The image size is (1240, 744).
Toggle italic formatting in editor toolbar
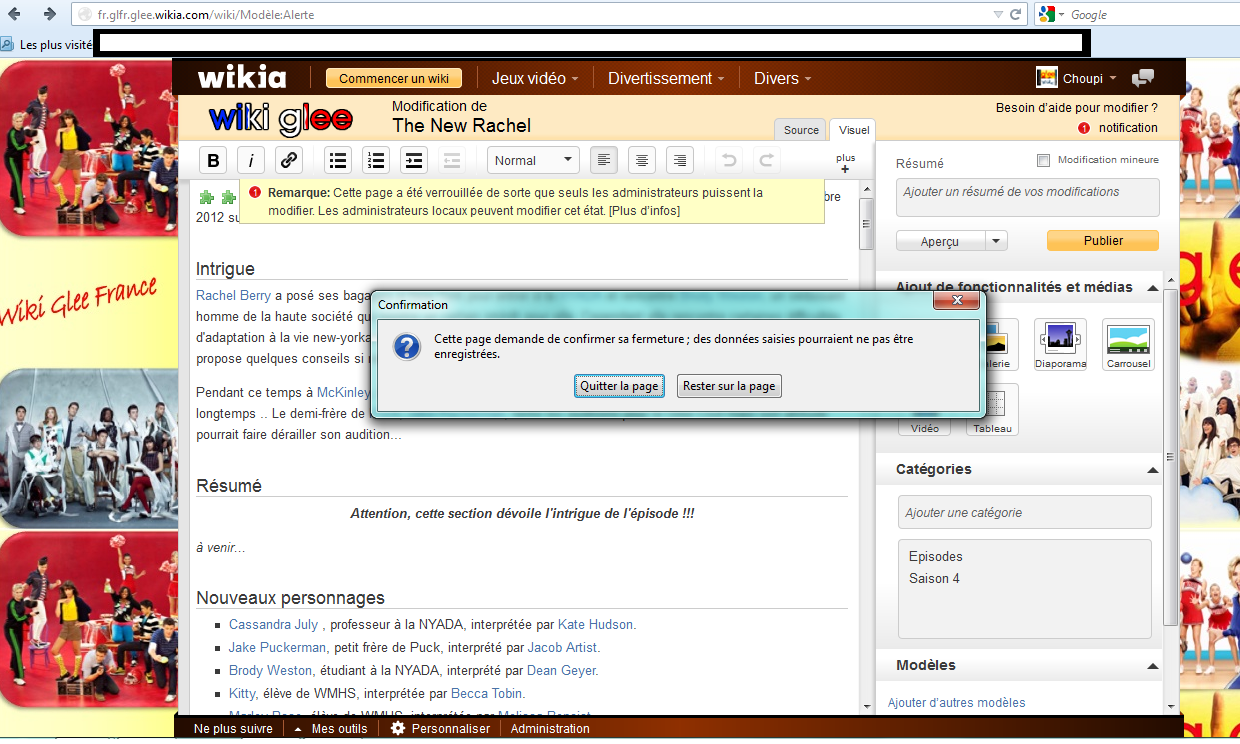coord(251,160)
